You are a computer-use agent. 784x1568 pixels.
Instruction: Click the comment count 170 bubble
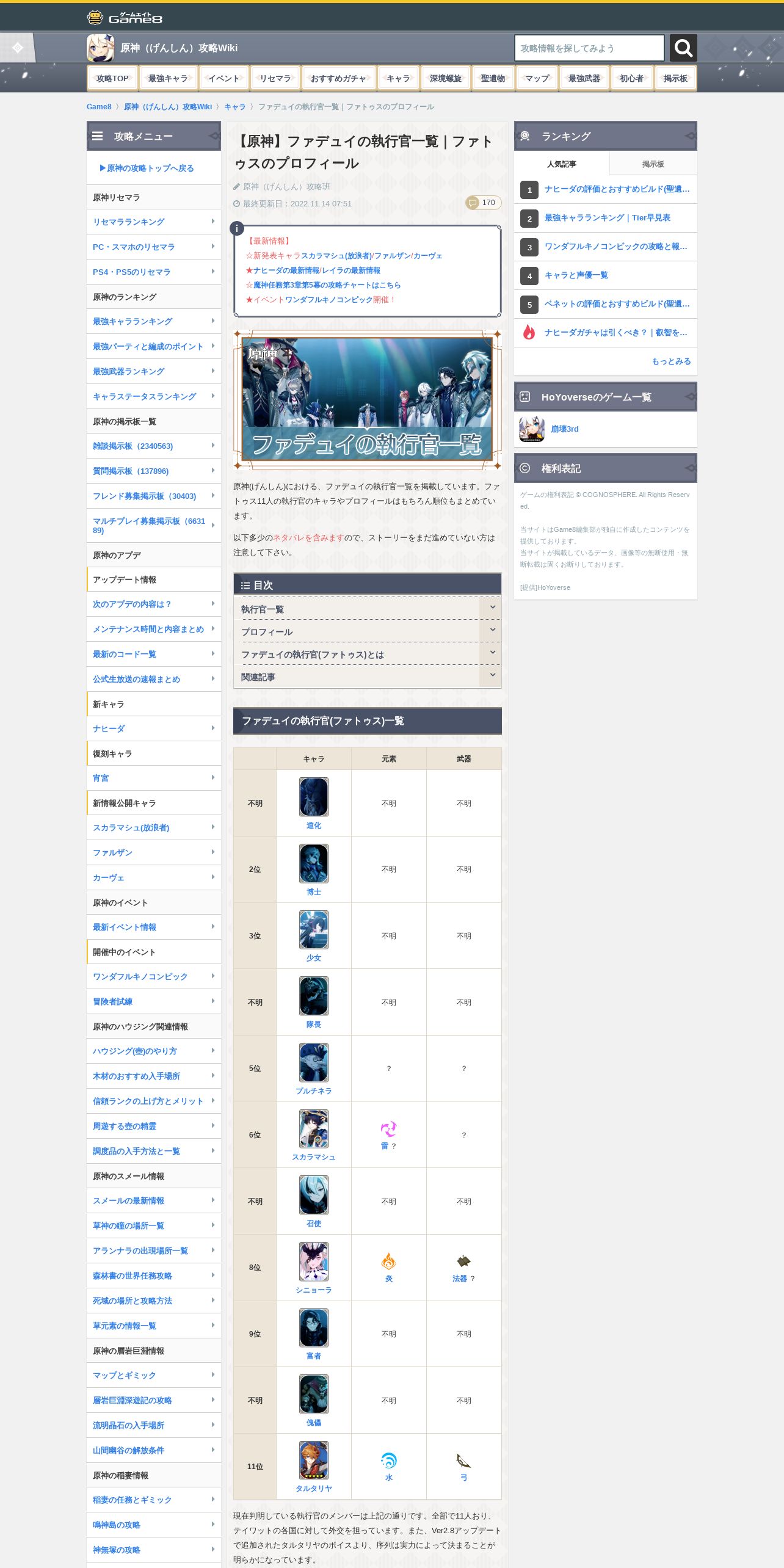pyautogui.click(x=483, y=203)
